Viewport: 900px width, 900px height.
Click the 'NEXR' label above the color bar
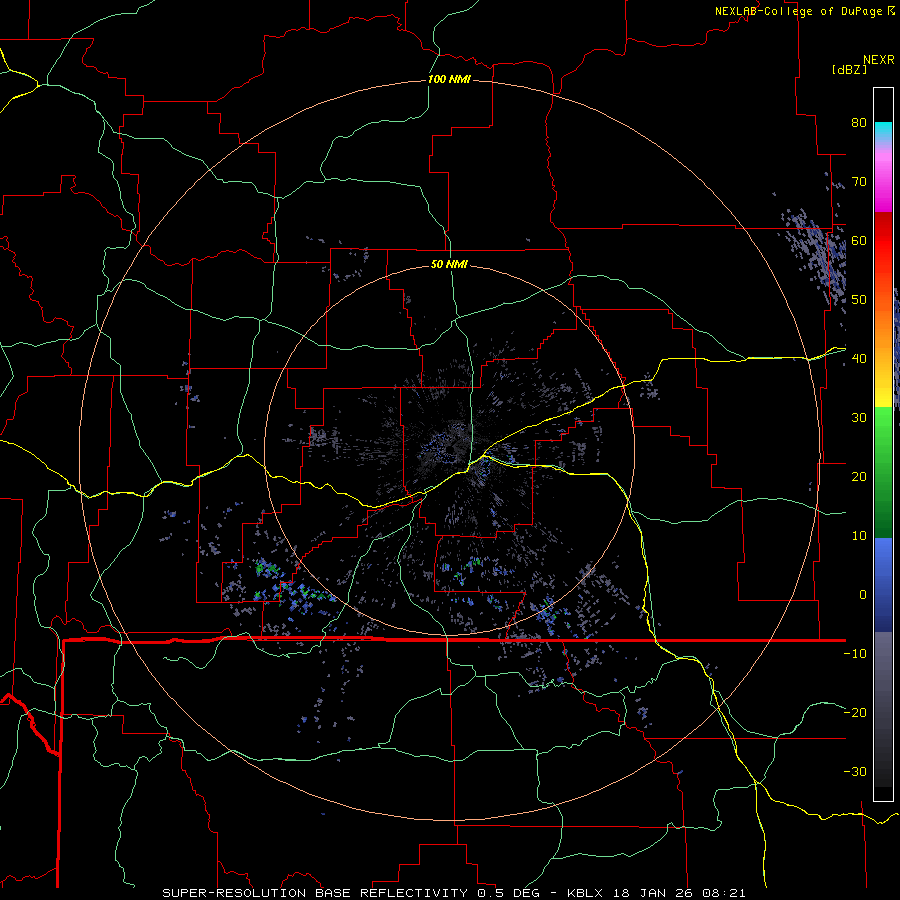pyautogui.click(x=879, y=60)
